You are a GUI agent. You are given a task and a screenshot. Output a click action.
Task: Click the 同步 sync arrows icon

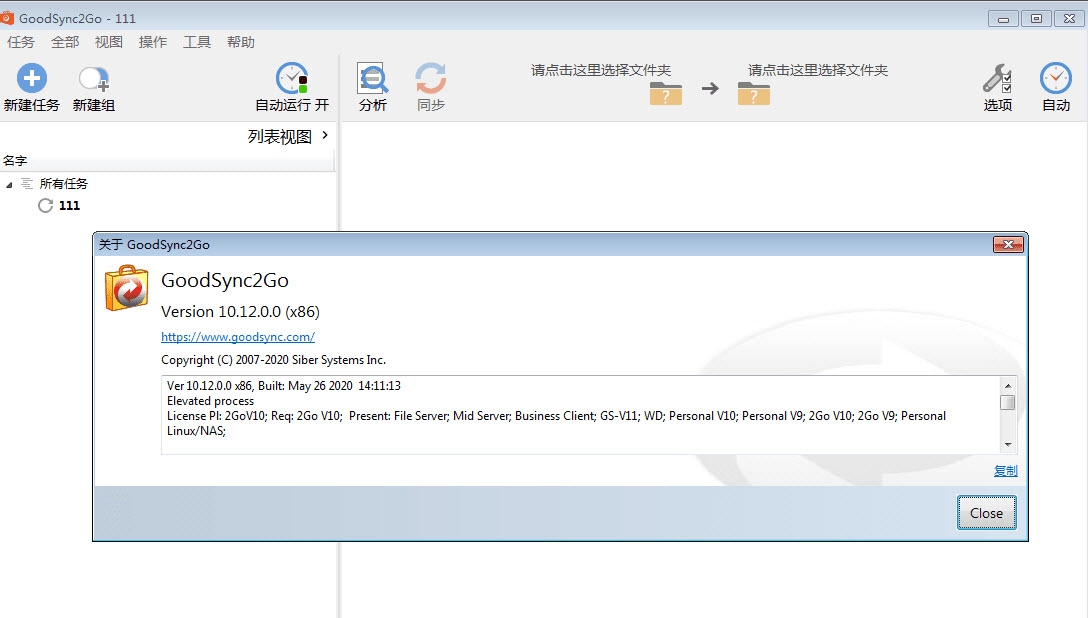(x=431, y=78)
